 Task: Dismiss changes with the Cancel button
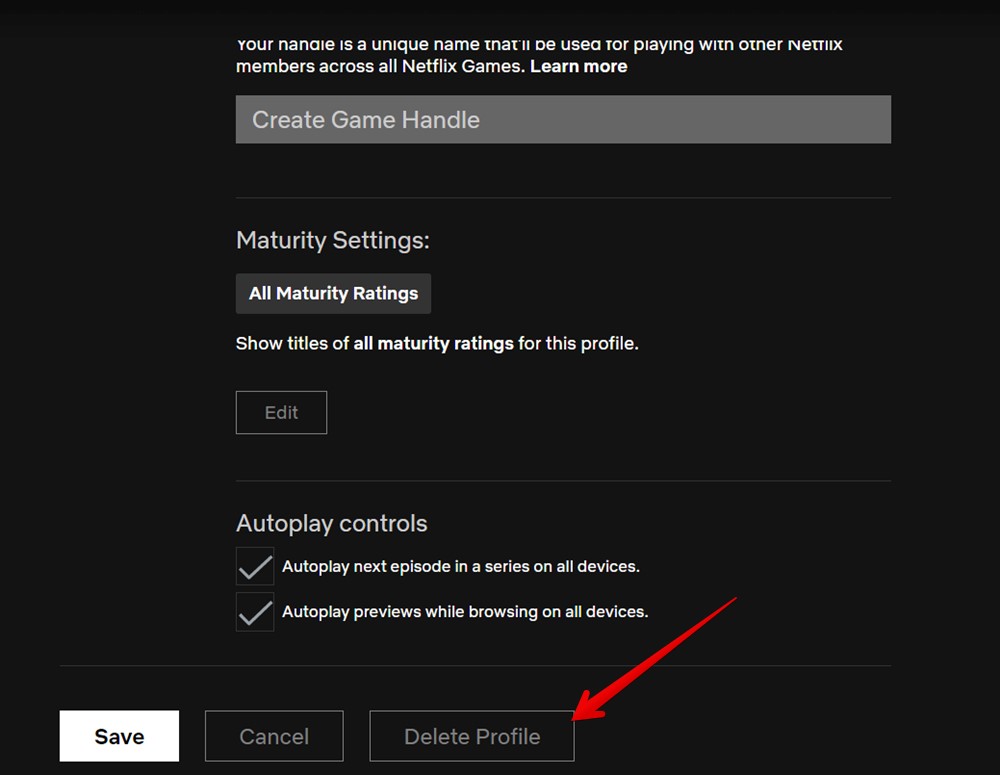(x=273, y=735)
